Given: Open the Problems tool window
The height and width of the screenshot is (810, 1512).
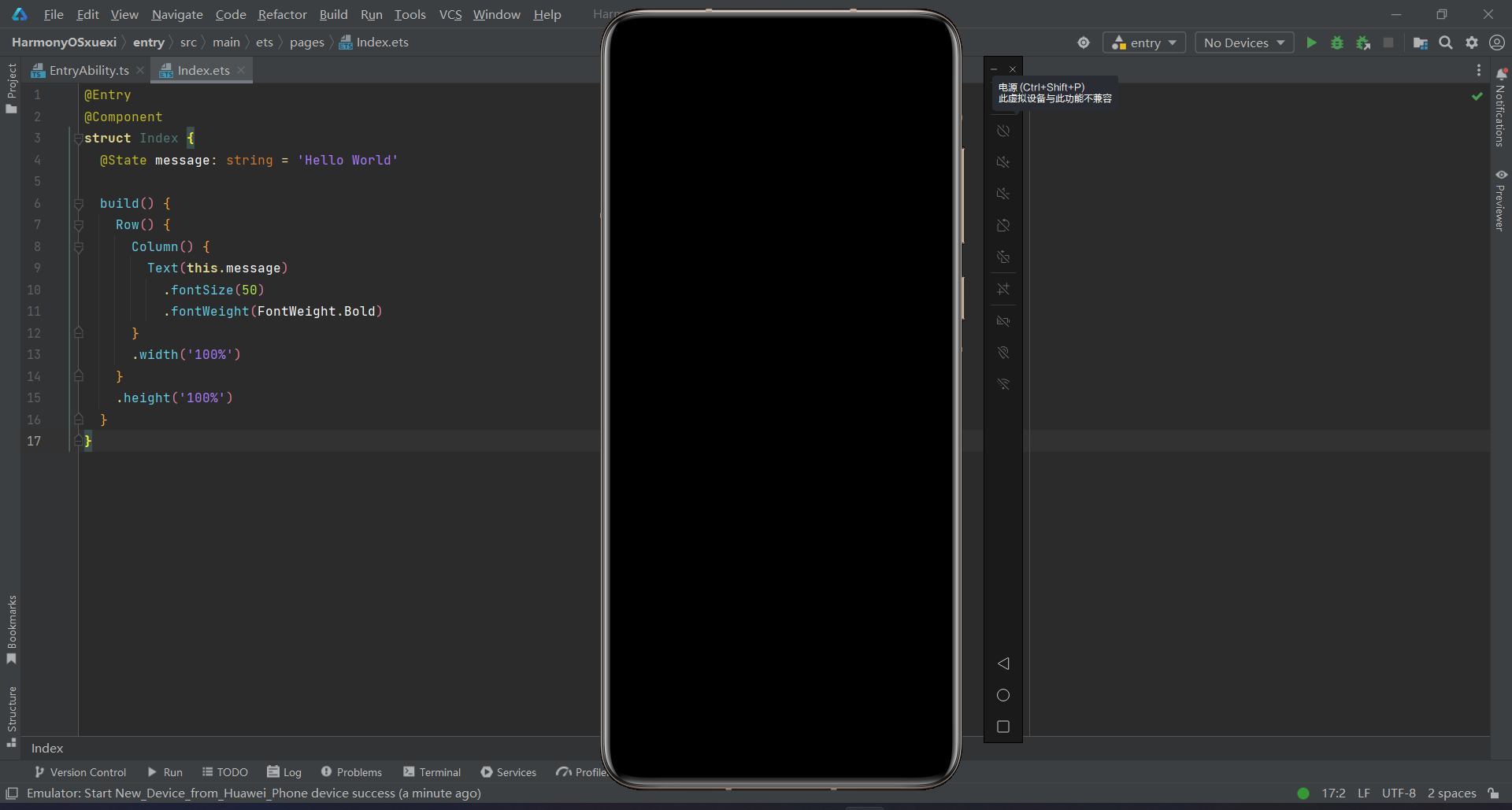Looking at the screenshot, I should coord(351,772).
